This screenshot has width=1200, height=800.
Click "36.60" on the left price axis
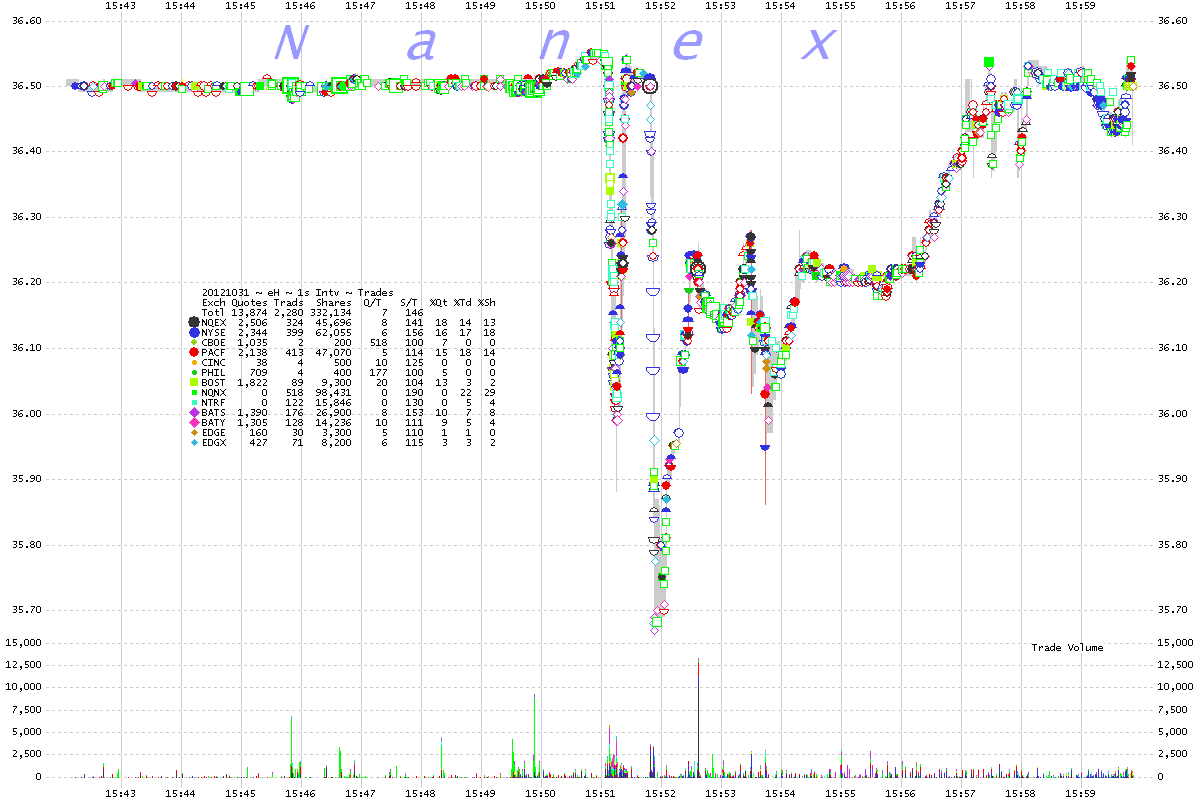(x=25, y=20)
